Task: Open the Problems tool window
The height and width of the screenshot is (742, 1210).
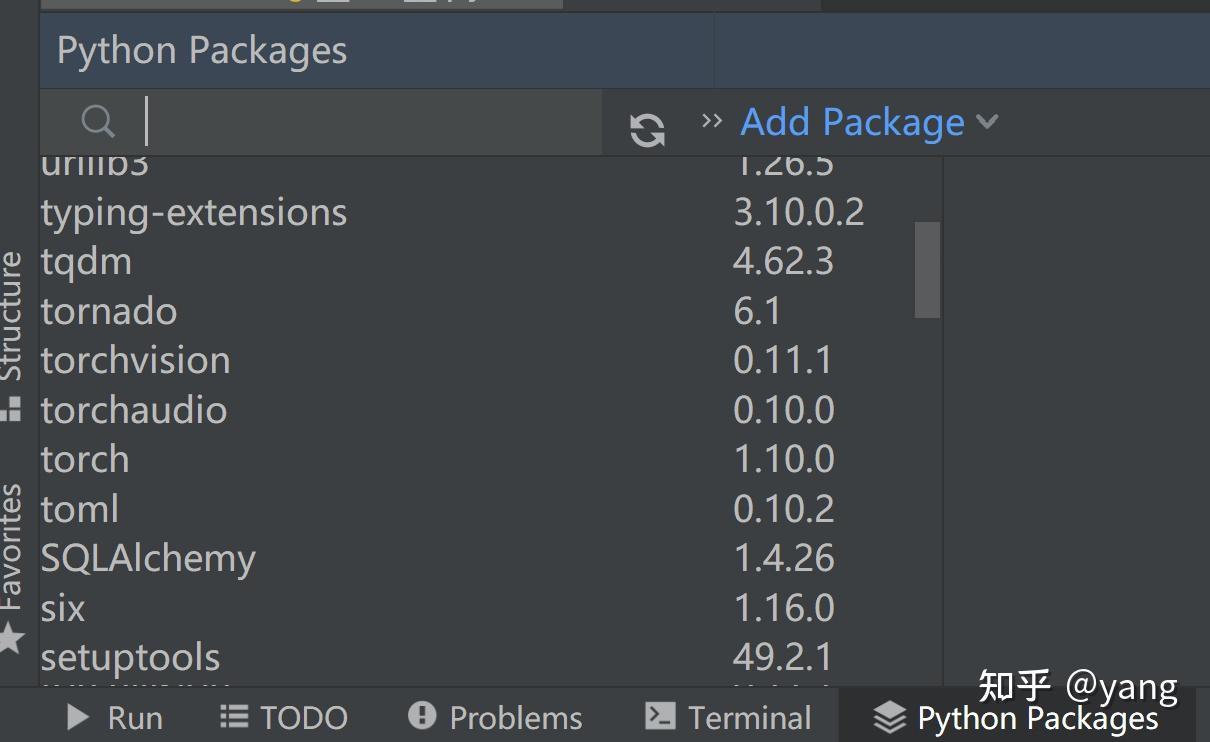Action: tap(495, 717)
